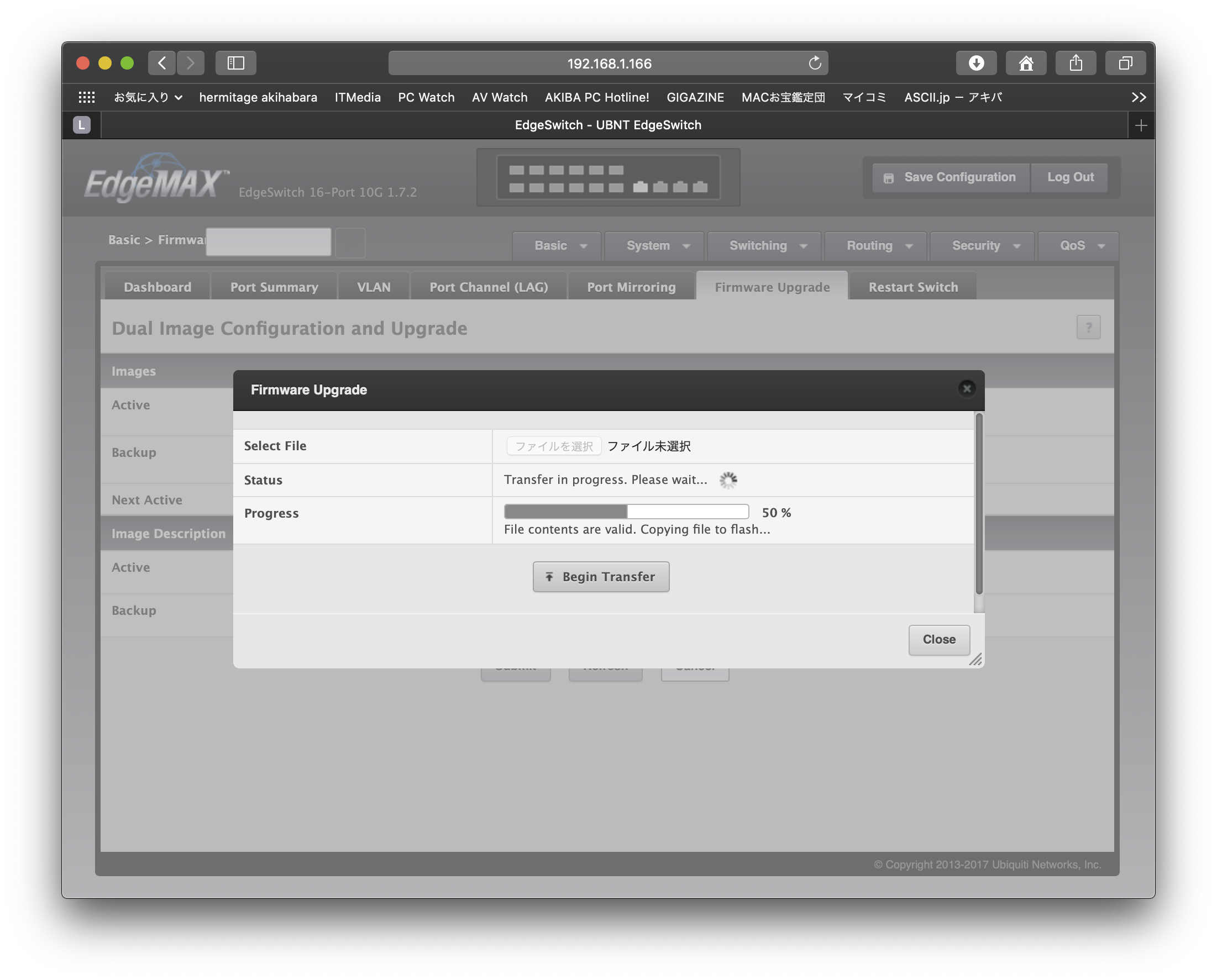Viewport: 1217px width, 980px height.
Task: Open the ASCII.jp bookmark
Action: coord(952,97)
